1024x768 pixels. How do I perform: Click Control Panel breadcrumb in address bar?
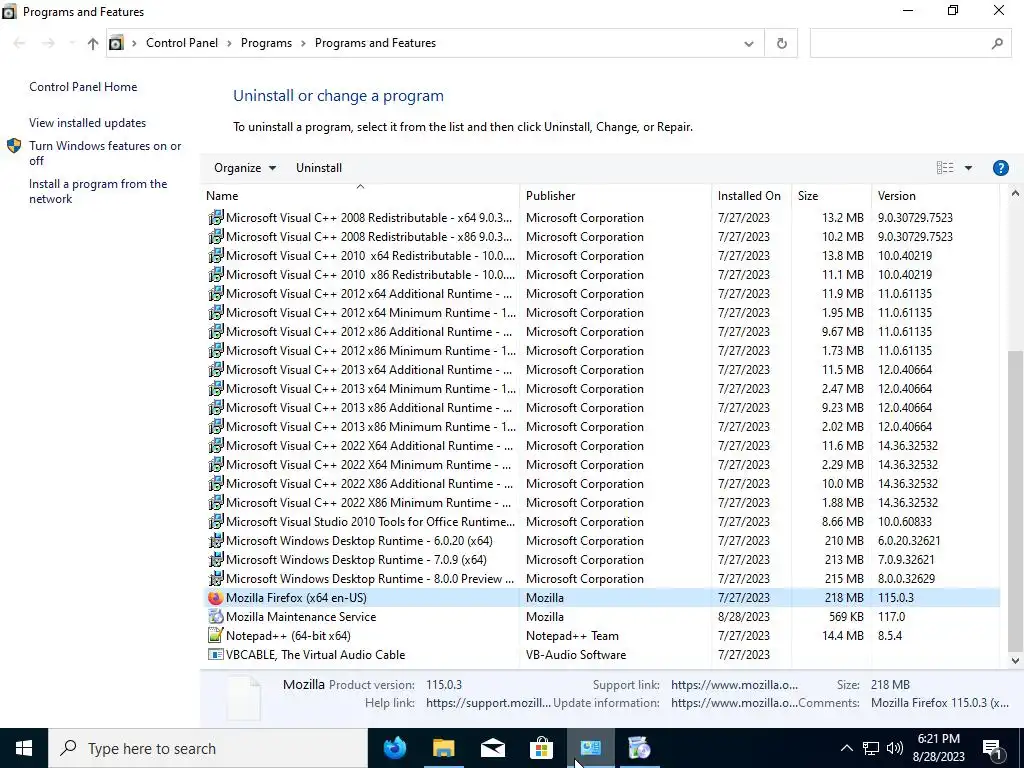(x=182, y=43)
